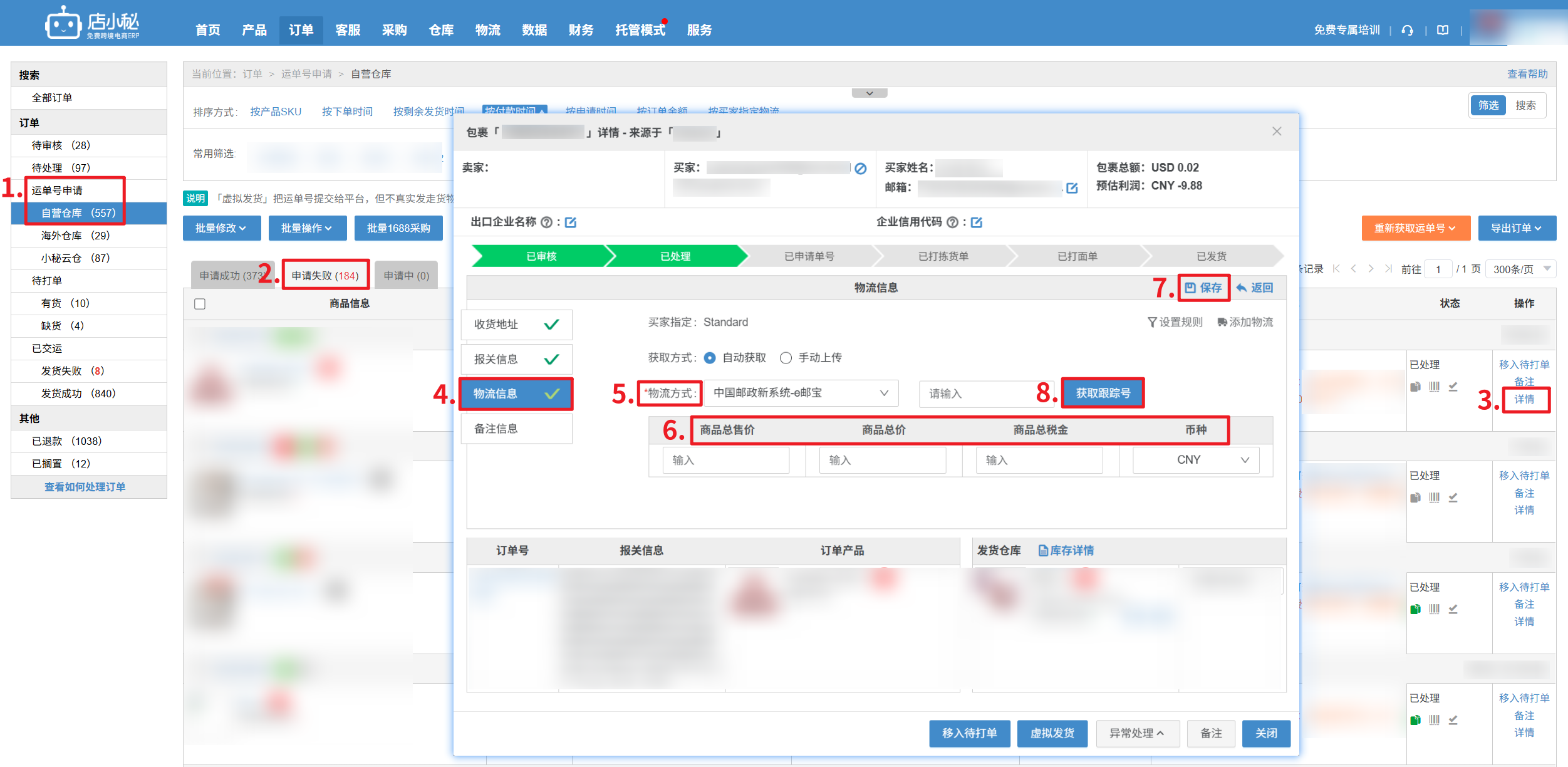Click the 获取跟踪号 button
Image resolution: width=1568 pixels, height=767 pixels.
click(x=1103, y=393)
